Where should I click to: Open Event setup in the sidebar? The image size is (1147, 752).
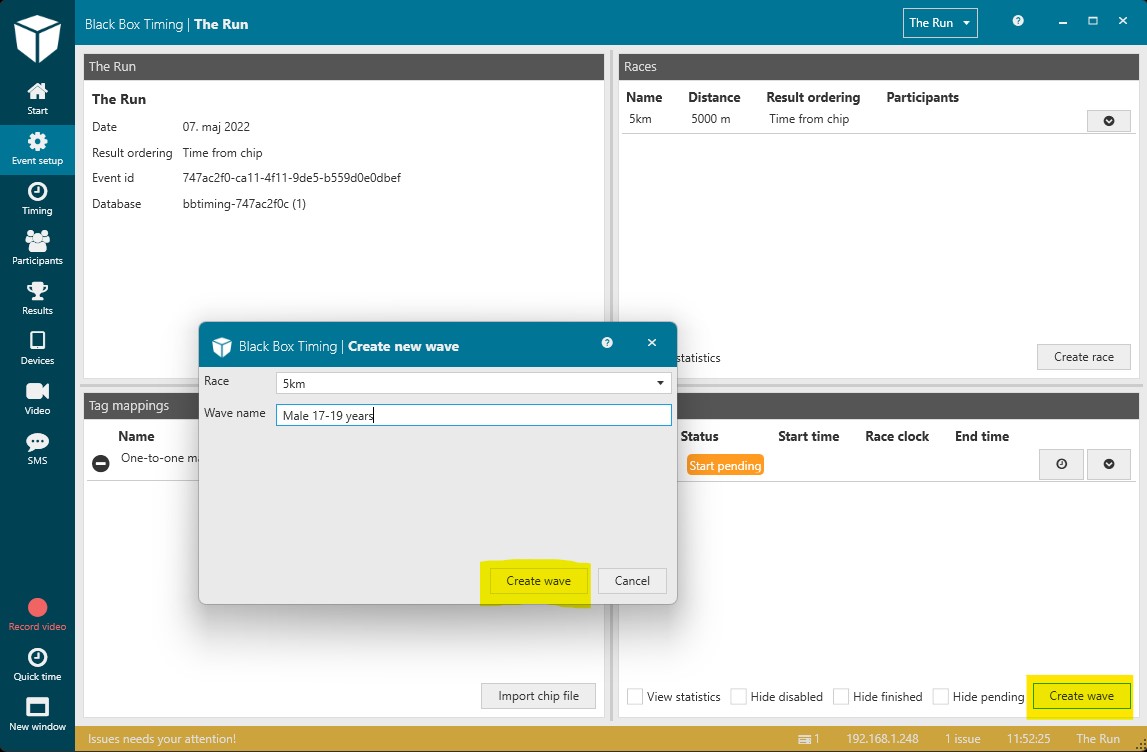(x=37, y=149)
